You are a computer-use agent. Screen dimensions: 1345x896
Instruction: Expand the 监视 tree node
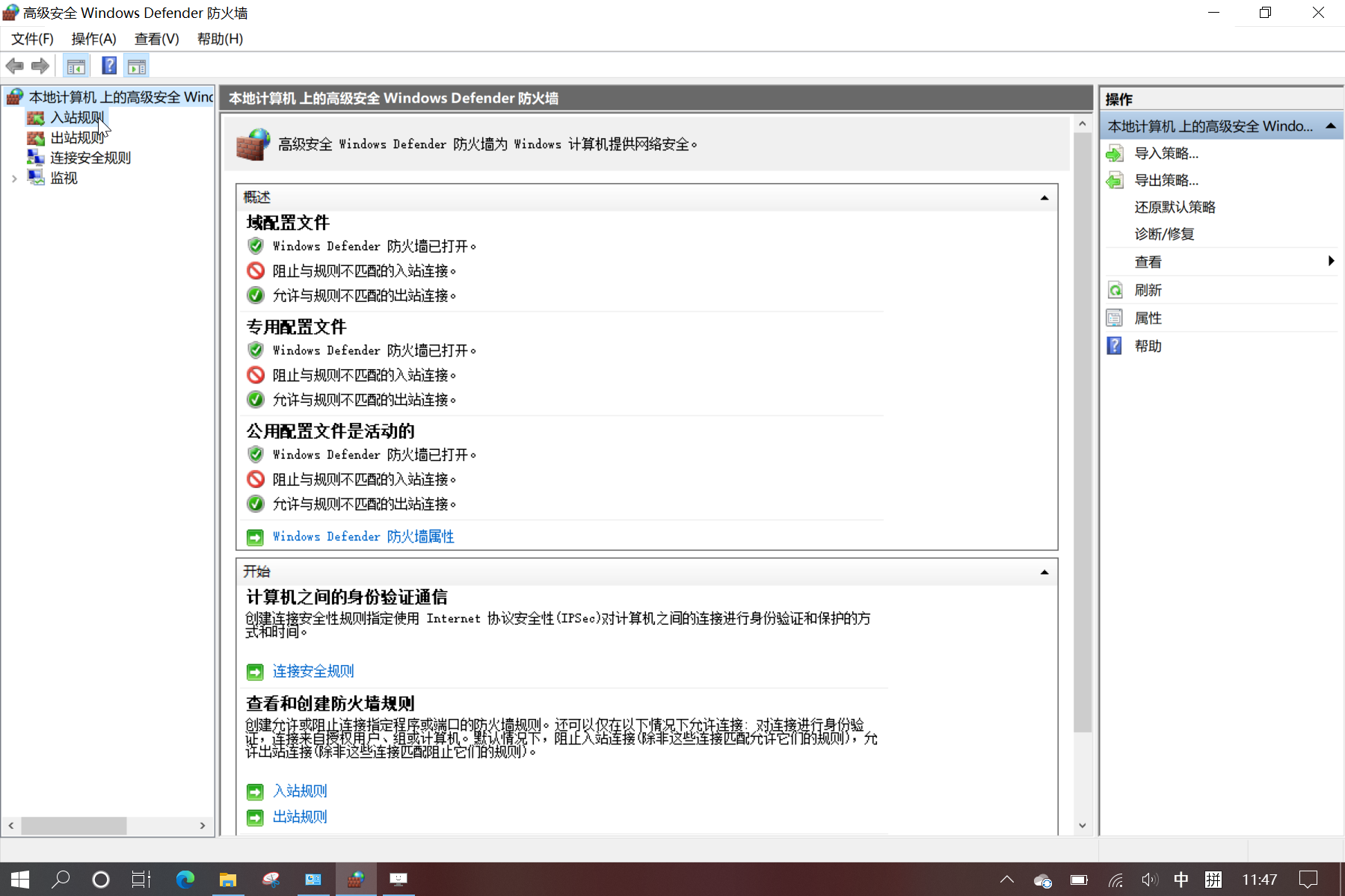[x=14, y=179]
